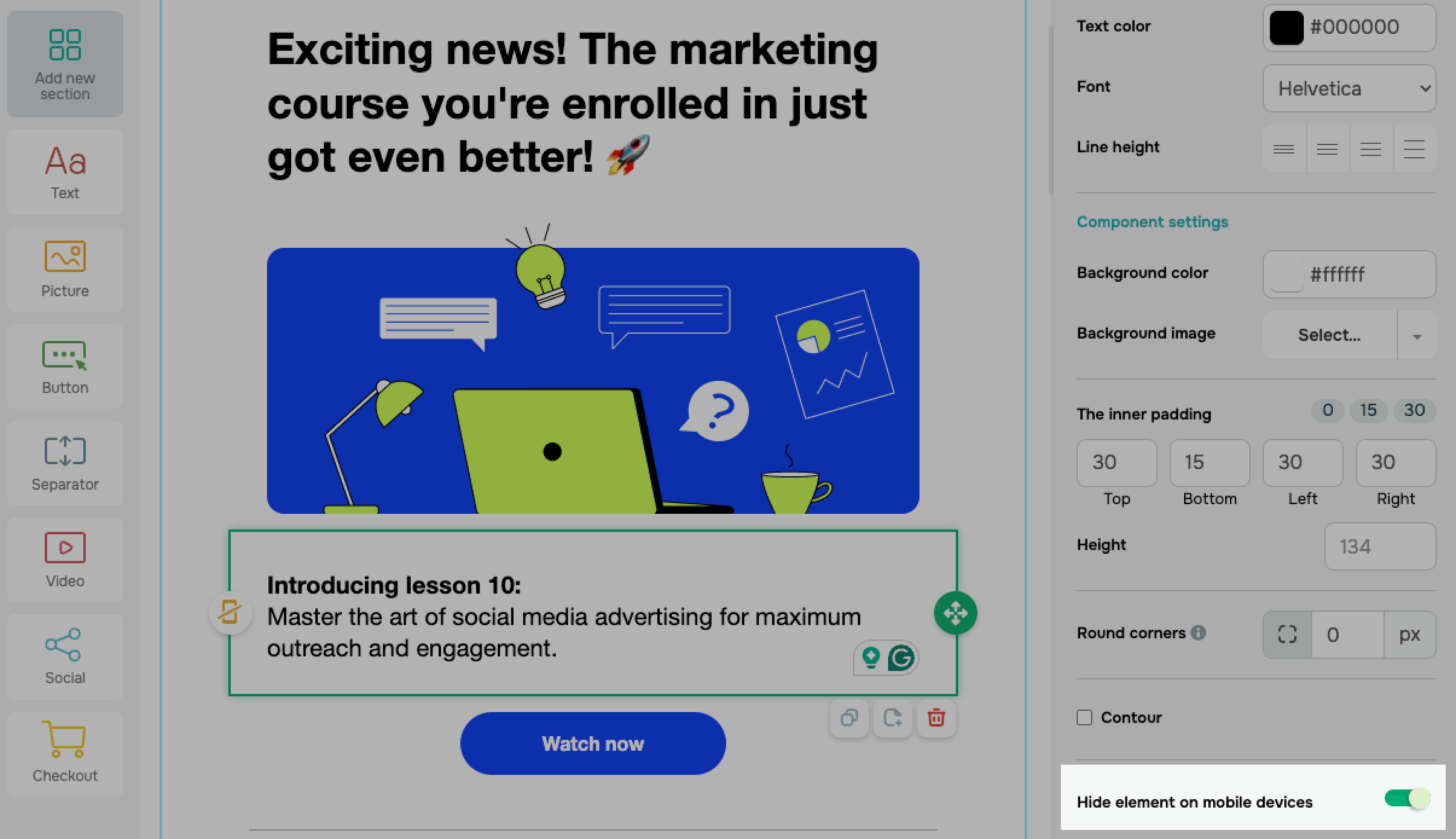
Task: Toggle Hide element on mobile devices switch
Action: [x=1408, y=799]
